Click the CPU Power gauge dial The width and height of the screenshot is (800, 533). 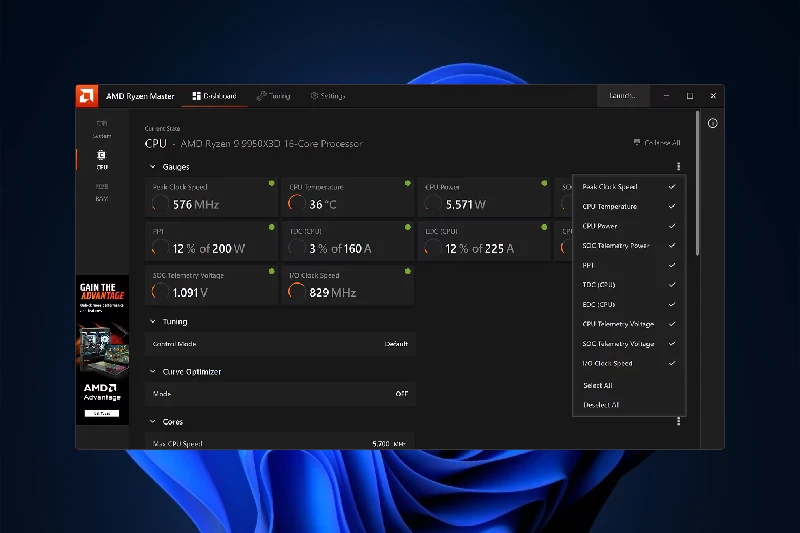[433, 204]
